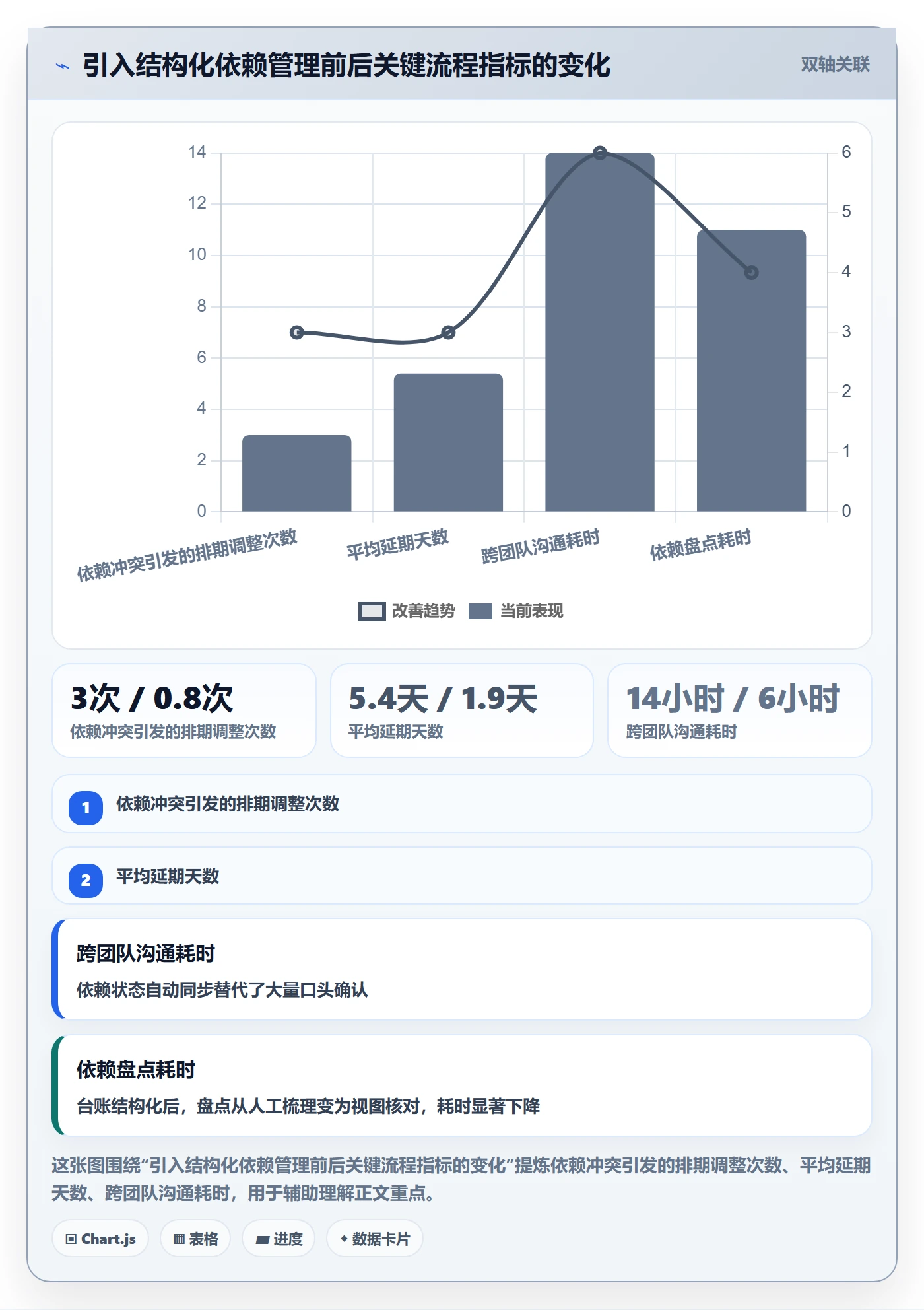Click the 表格 tag
The height and width of the screenshot is (1310, 924).
[x=195, y=1239]
